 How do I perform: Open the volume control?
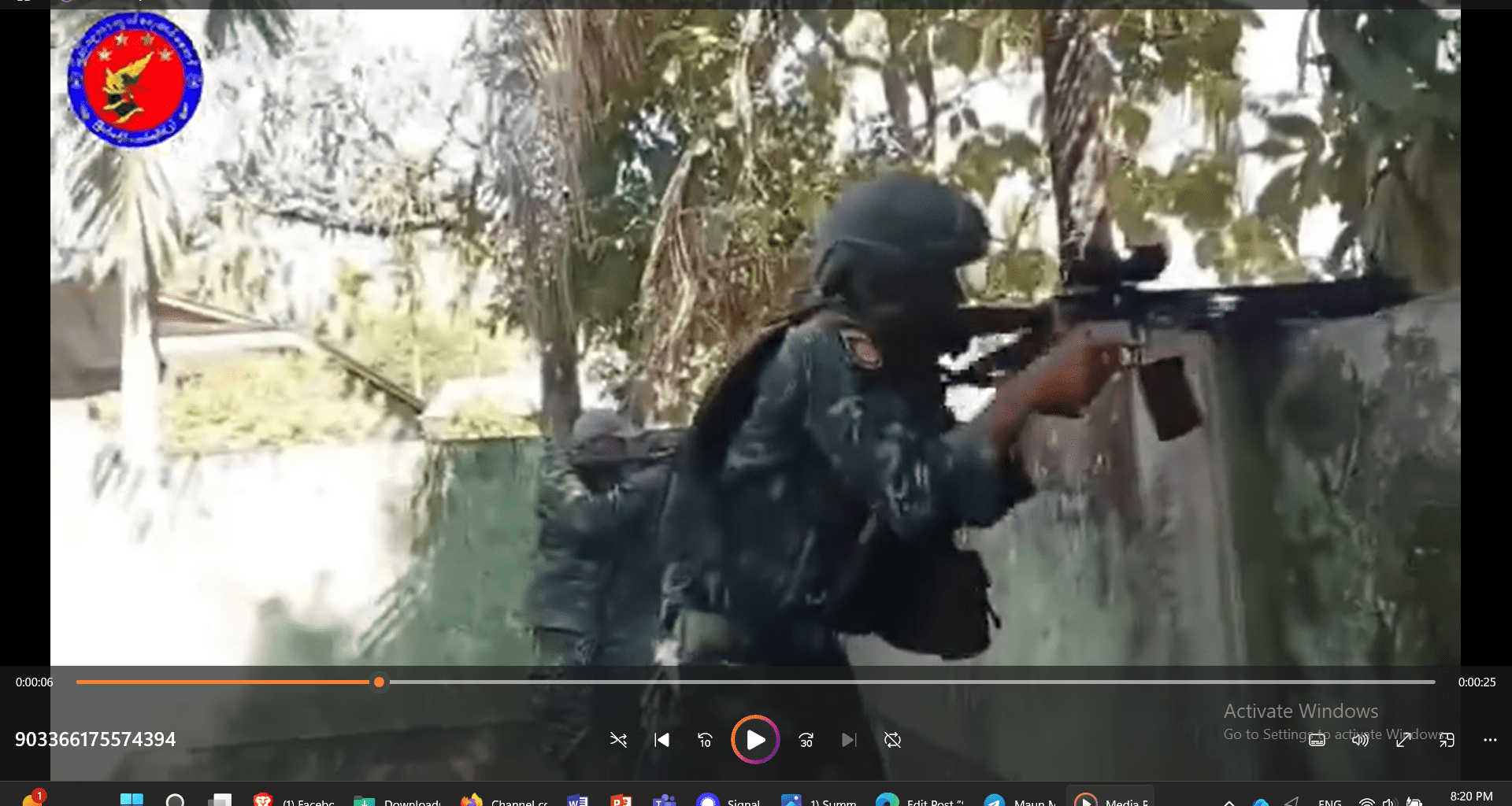[1360, 740]
